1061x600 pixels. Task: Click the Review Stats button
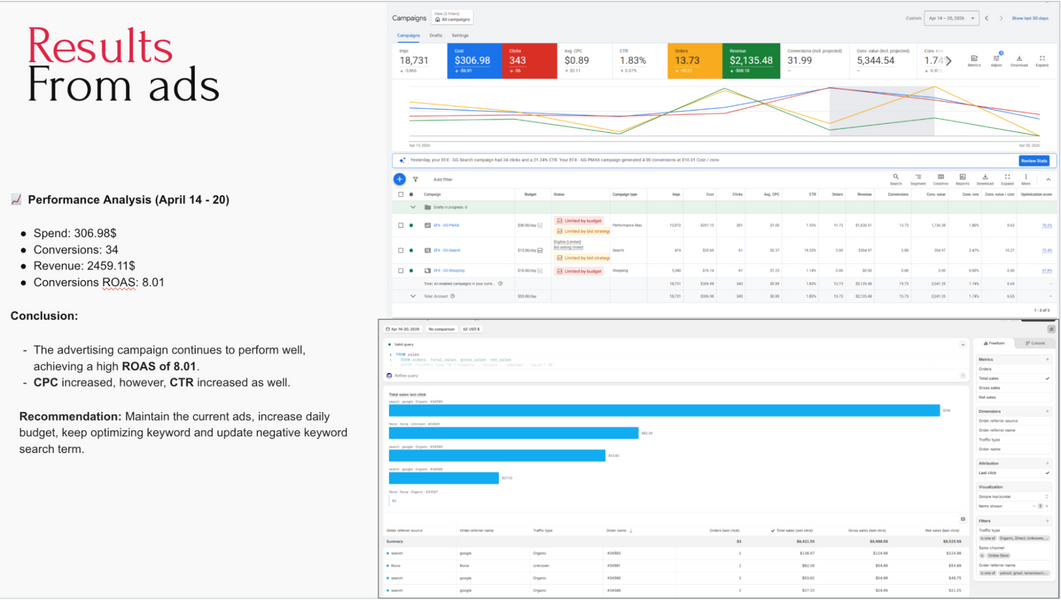pyautogui.click(x=1033, y=160)
